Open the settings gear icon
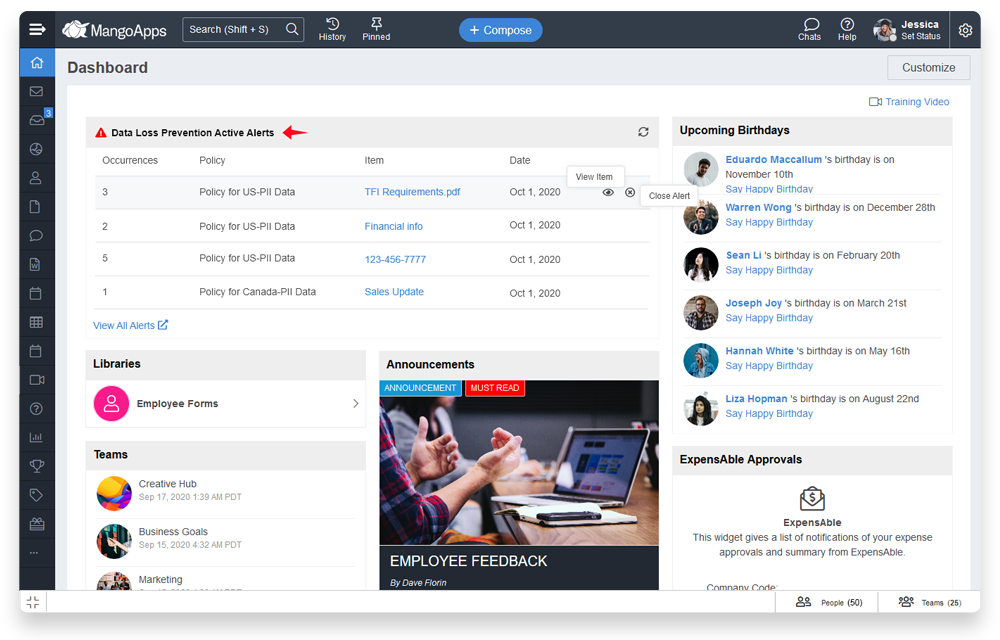Viewport: 1000px width, 640px height. click(966, 30)
